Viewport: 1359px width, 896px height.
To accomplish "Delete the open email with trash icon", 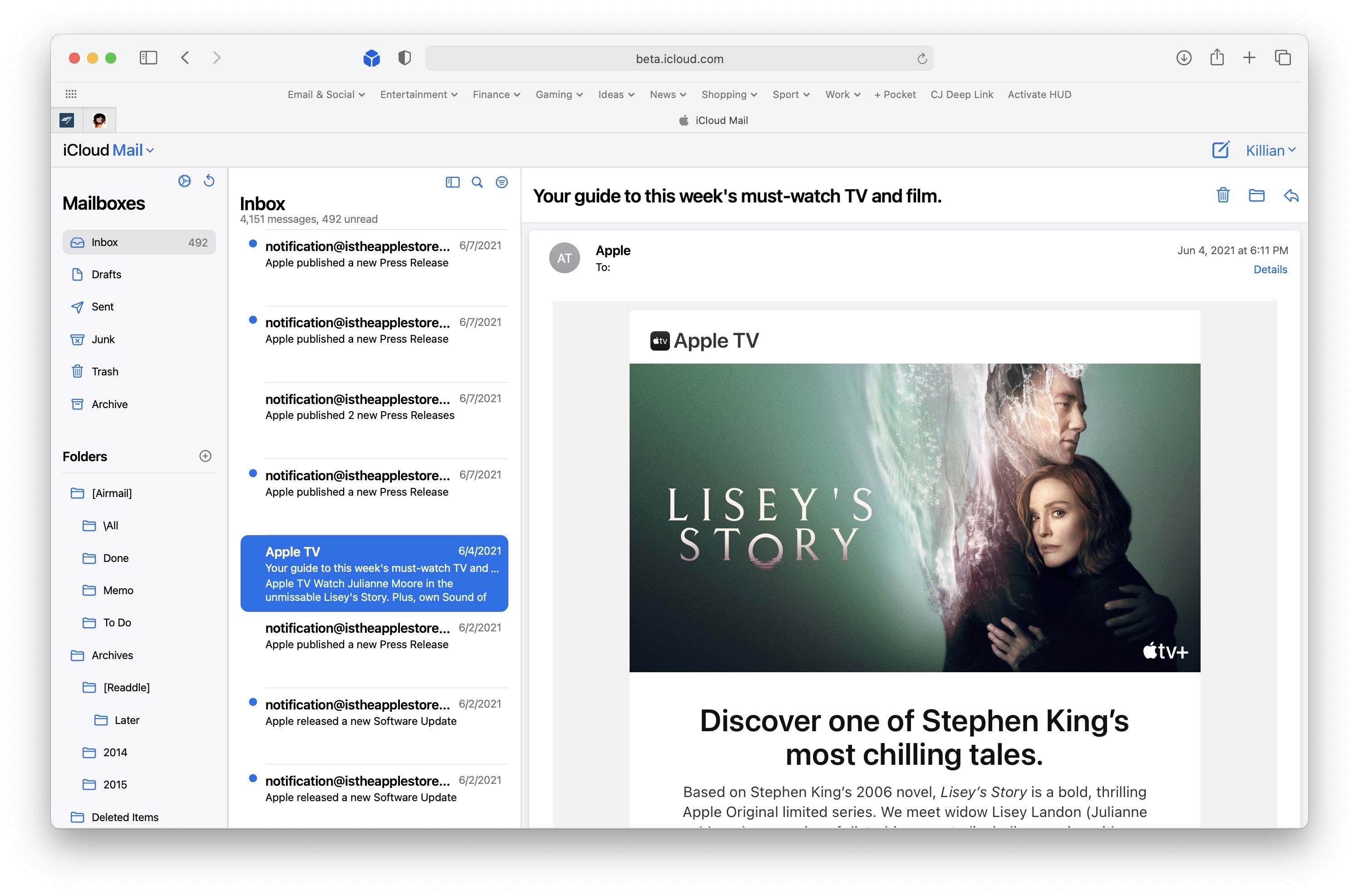I will click(1222, 196).
